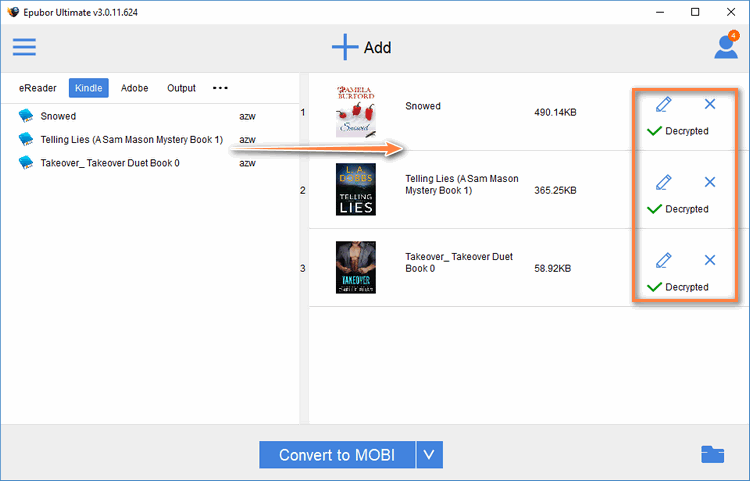Click the Epubor Ultimate app logo
The height and width of the screenshot is (481, 750).
point(13,12)
